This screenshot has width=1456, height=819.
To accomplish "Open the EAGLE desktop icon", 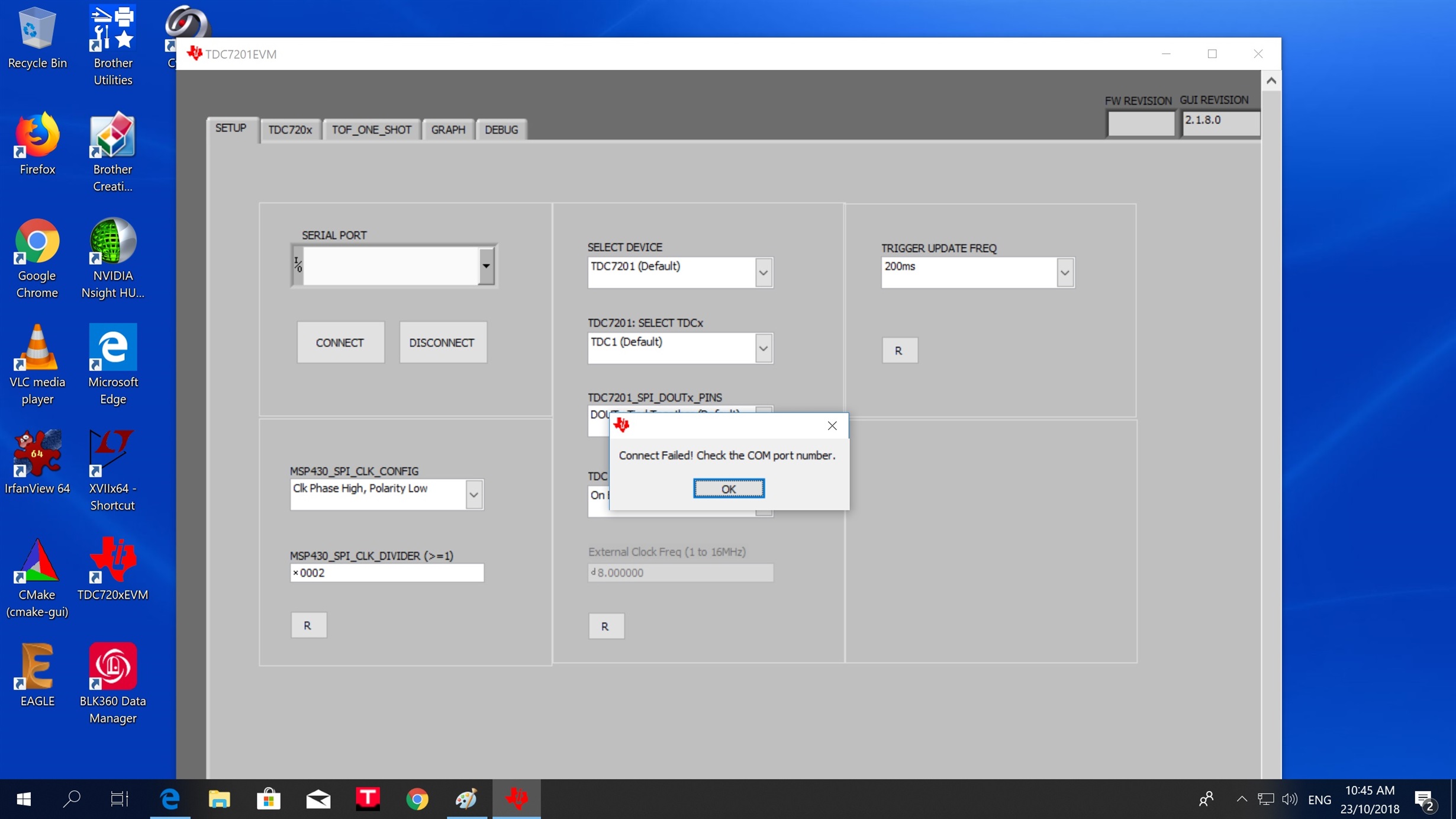I will click(x=37, y=667).
